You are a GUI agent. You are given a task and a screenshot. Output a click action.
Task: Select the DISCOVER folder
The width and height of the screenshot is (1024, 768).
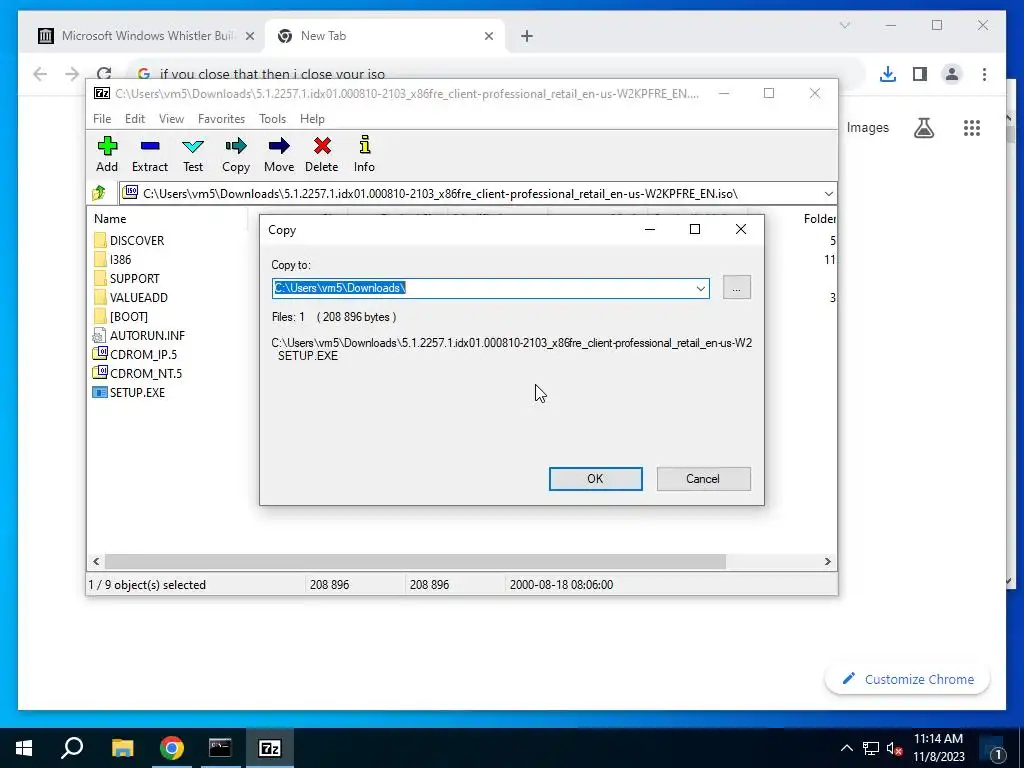[129, 240]
